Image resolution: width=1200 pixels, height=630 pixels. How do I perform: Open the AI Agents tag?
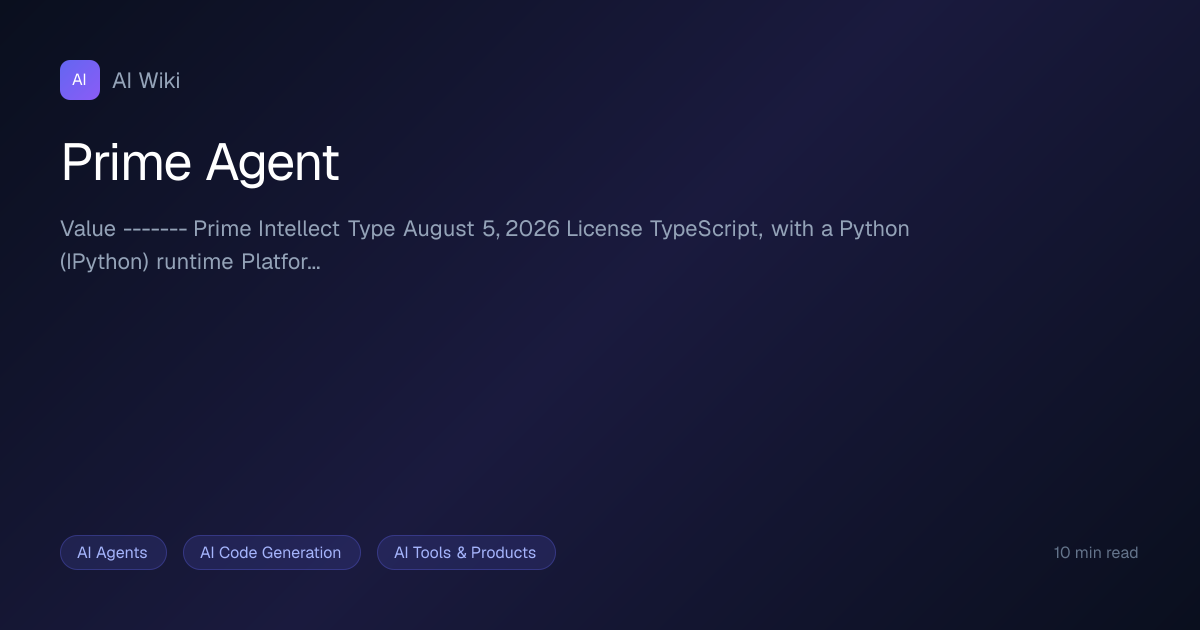pos(113,552)
